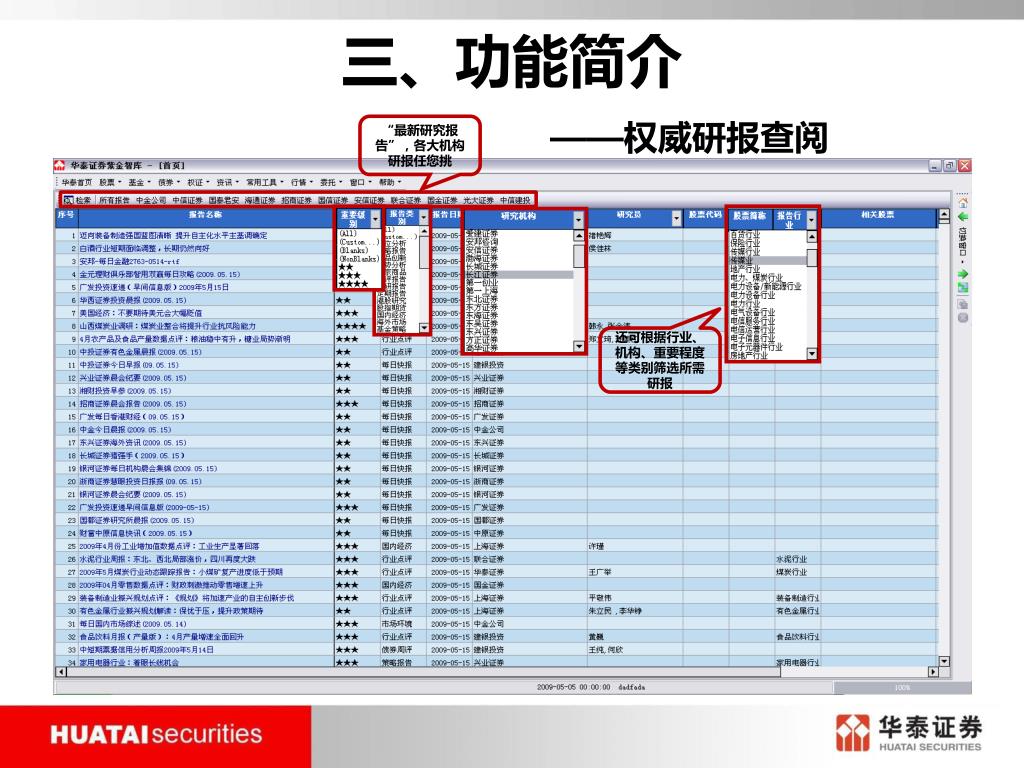Choose (All) in the 重要级别 filter list

click(347, 233)
